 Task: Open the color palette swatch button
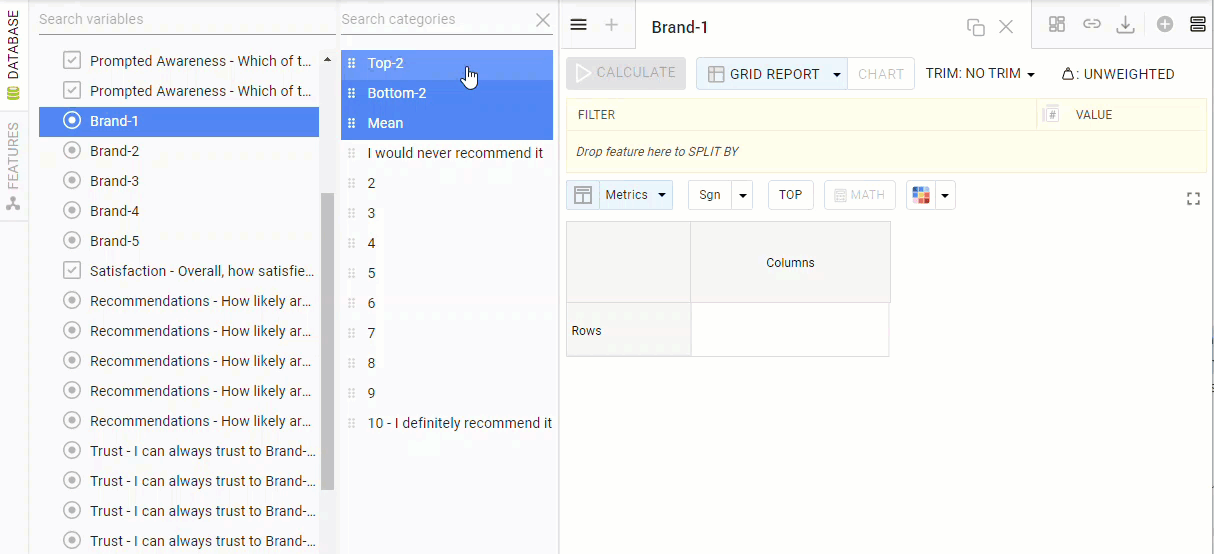tap(921, 195)
